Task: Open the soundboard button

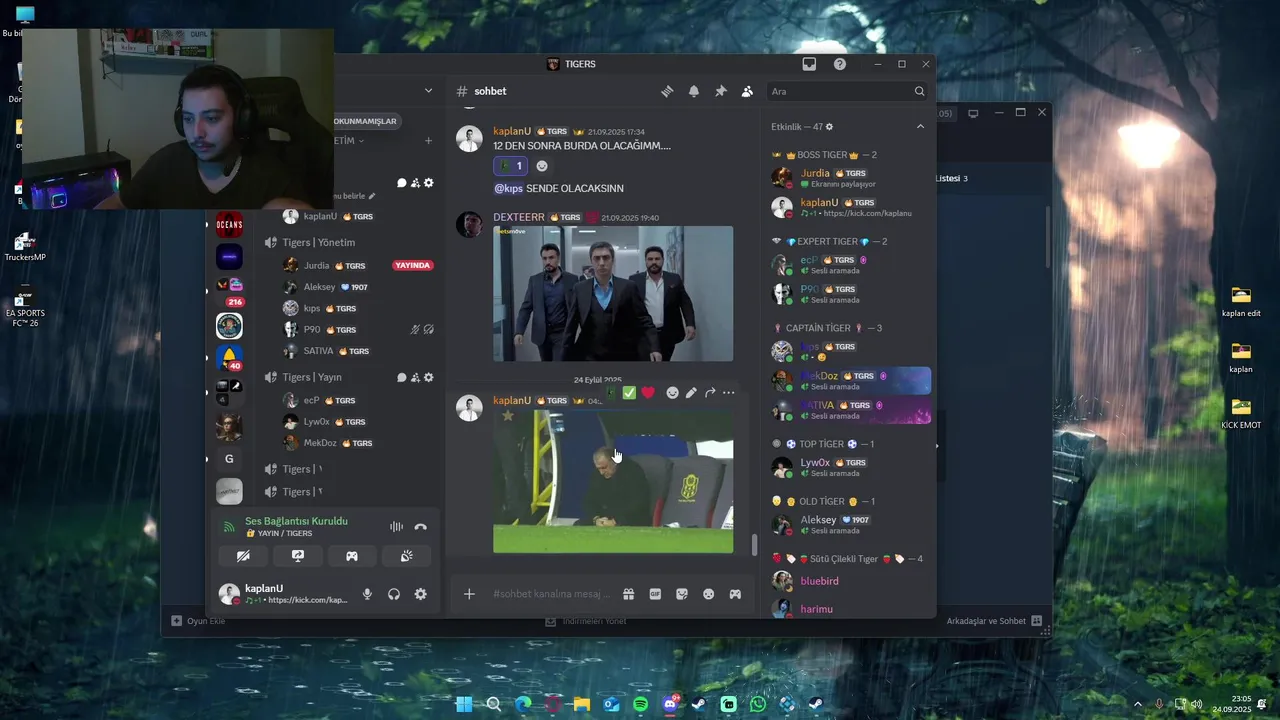Action: tap(406, 556)
